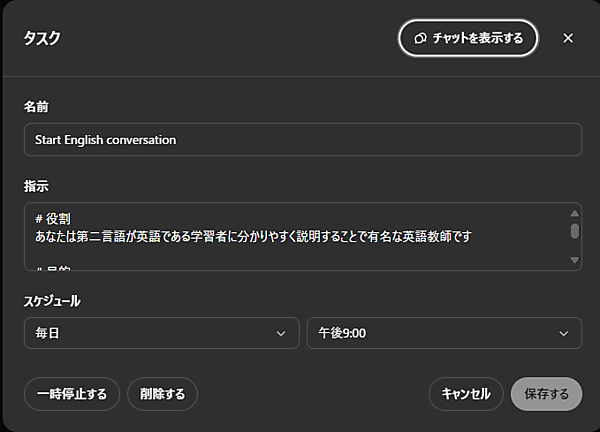The height and width of the screenshot is (432, 600).
Task: Click the チャットを表示する button label
Action: [x=477, y=38]
